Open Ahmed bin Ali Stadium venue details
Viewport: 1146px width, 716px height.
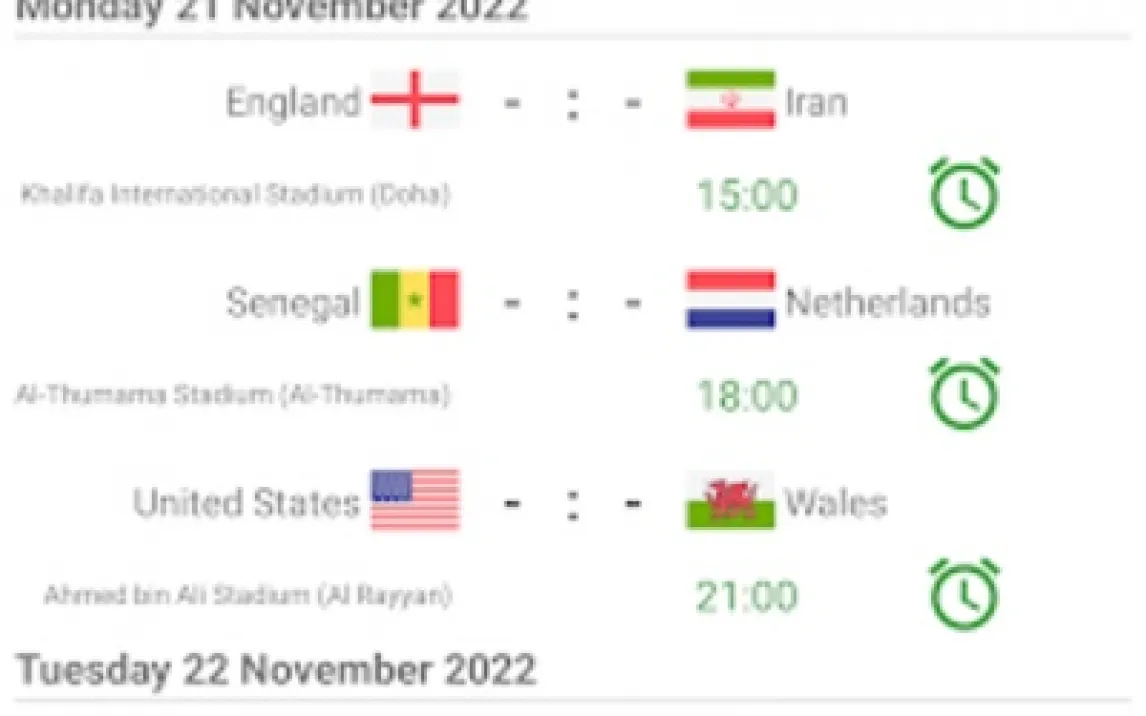click(248, 596)
